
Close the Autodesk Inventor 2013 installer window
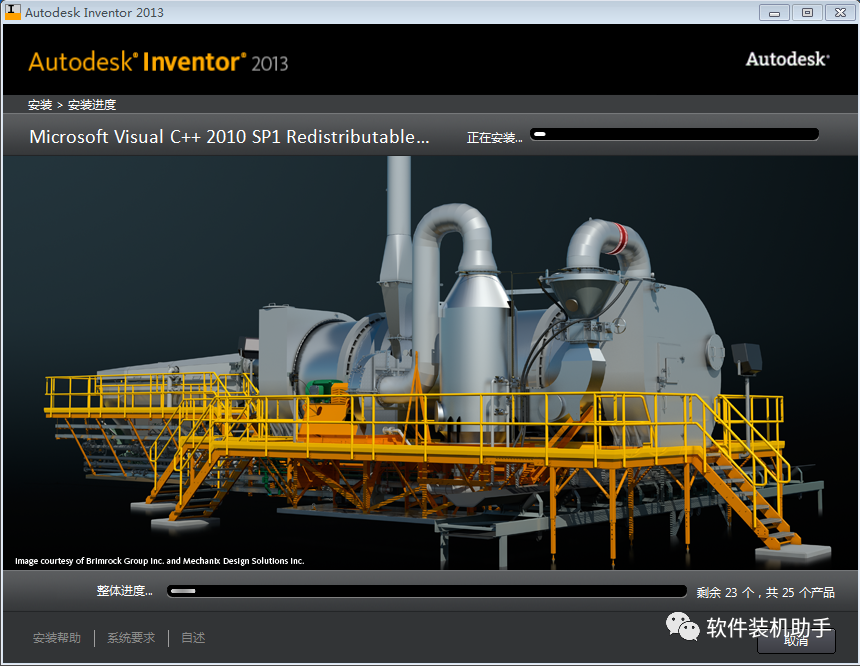point(840,13)
